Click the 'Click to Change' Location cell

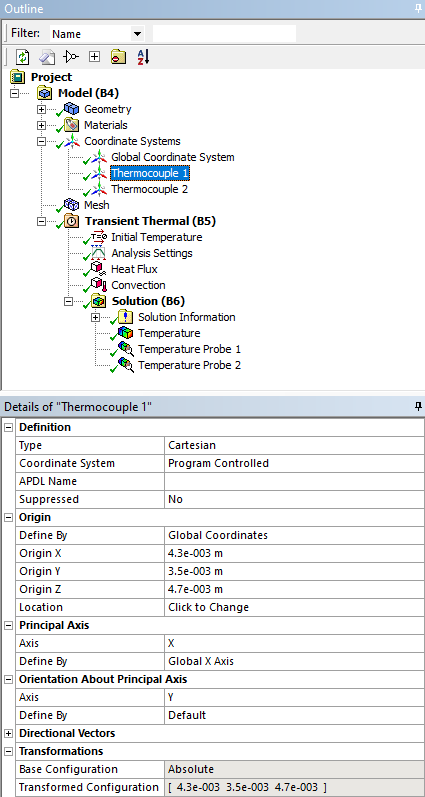point(294,607)
